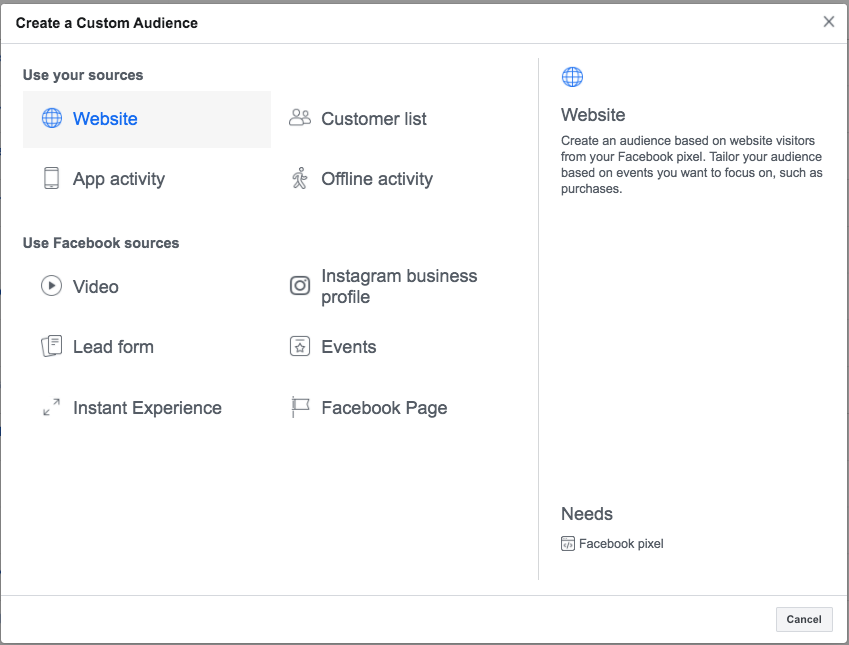Viewport: 849px width, 645px height.
Task: Select Instant Experience source text
Action: pos(147,408)
